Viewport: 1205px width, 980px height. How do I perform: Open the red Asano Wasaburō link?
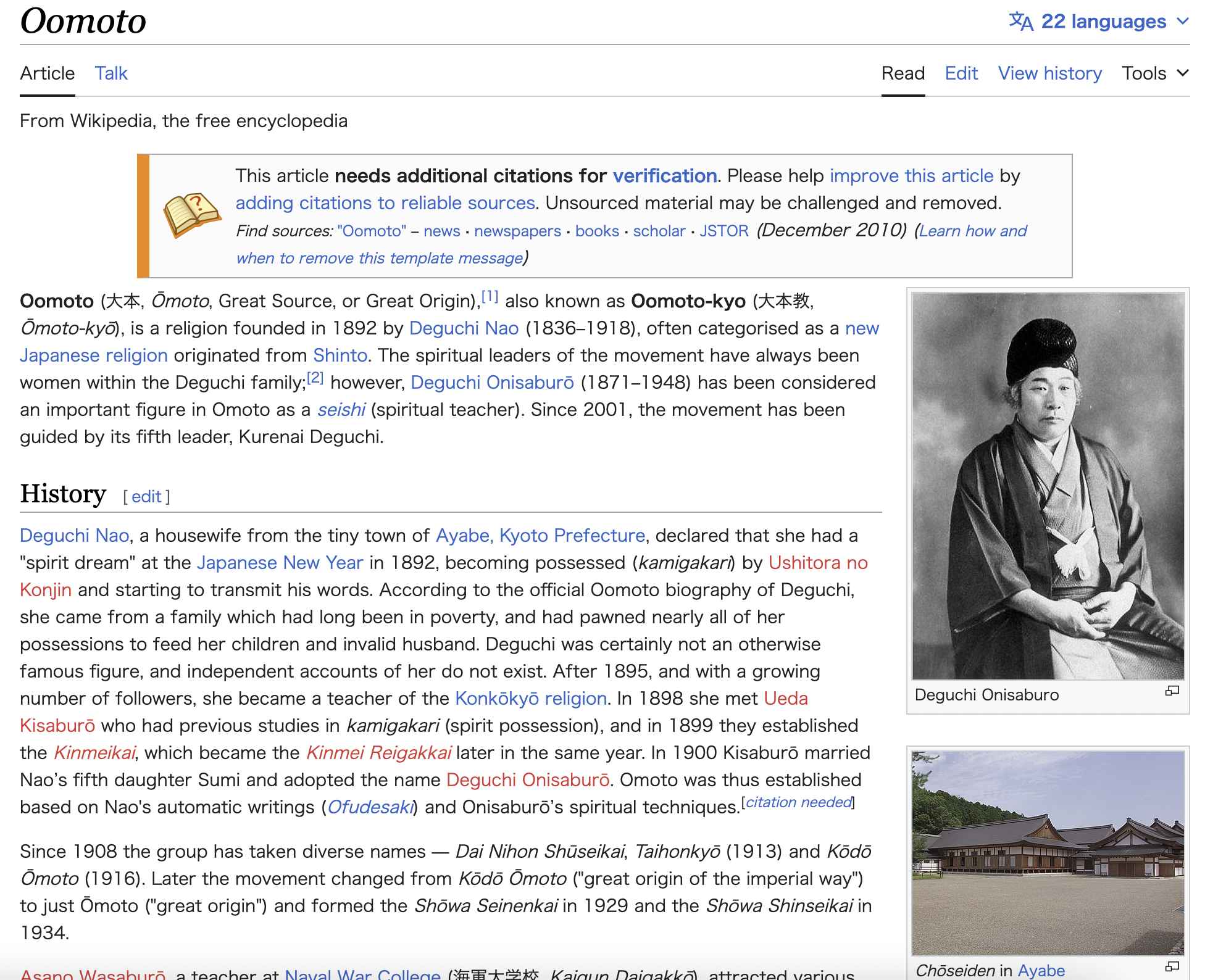pos(93,974)
